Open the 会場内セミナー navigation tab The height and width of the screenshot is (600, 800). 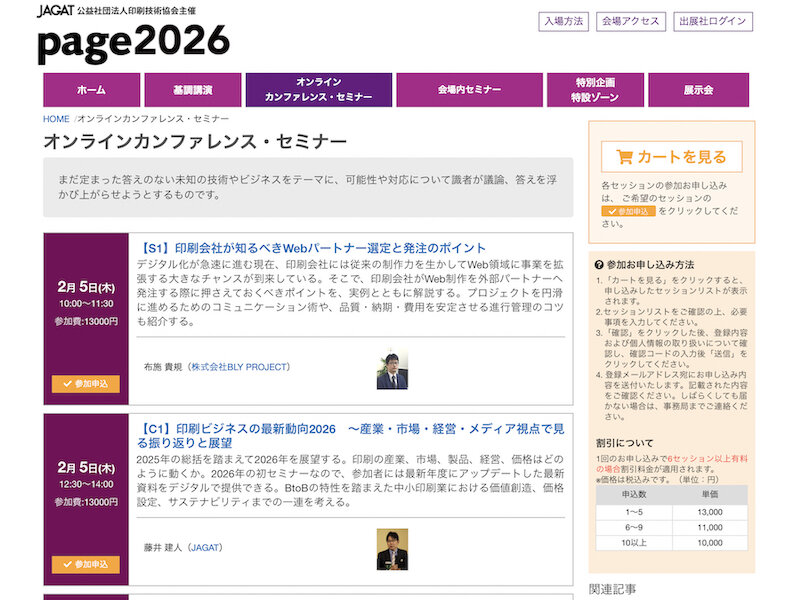point(469,90)
